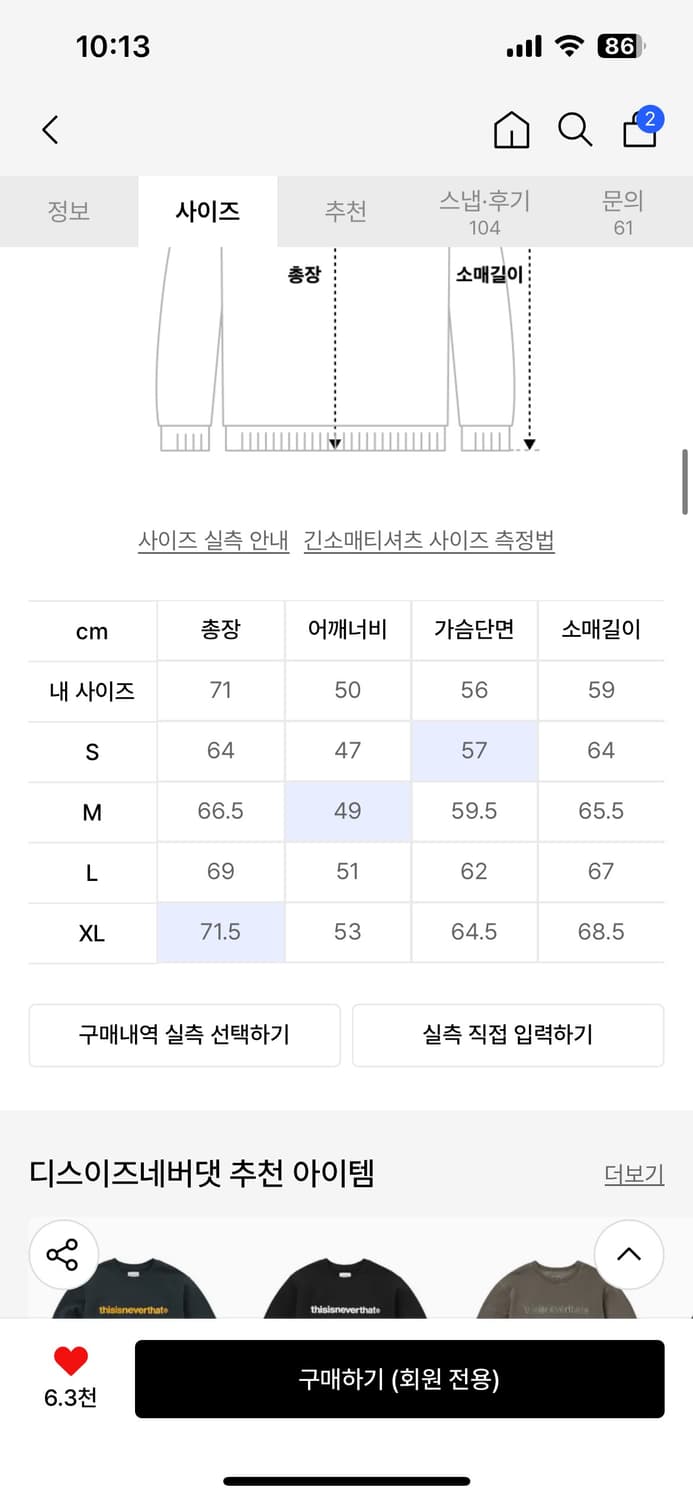
Task: Open the home icon in the top bar
Action: click(x=511, y=130)
